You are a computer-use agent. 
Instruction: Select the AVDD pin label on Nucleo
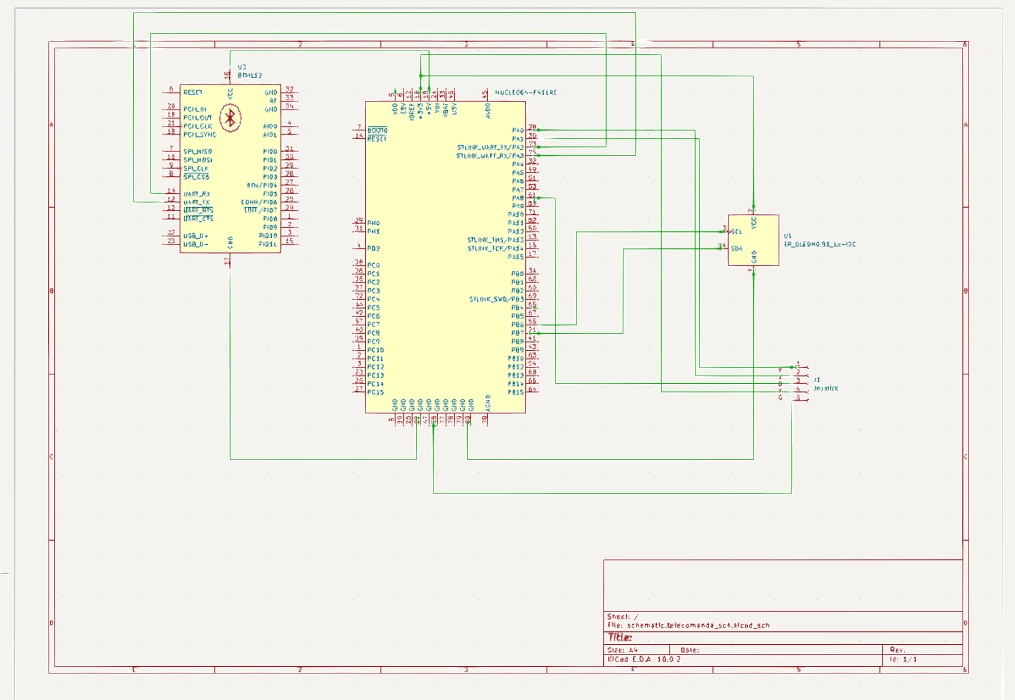[488, 111]
